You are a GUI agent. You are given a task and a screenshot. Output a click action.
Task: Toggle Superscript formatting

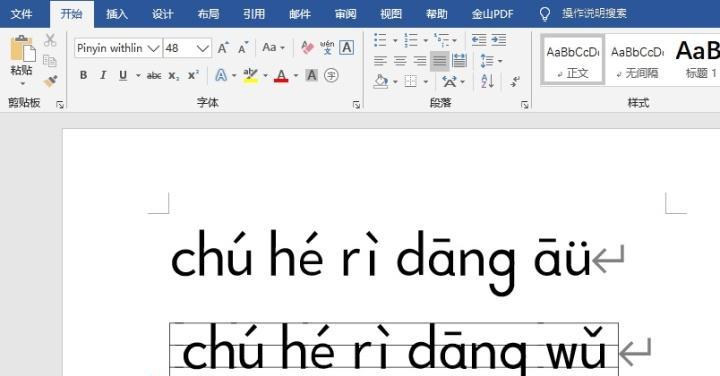click(x=193, y=75)
